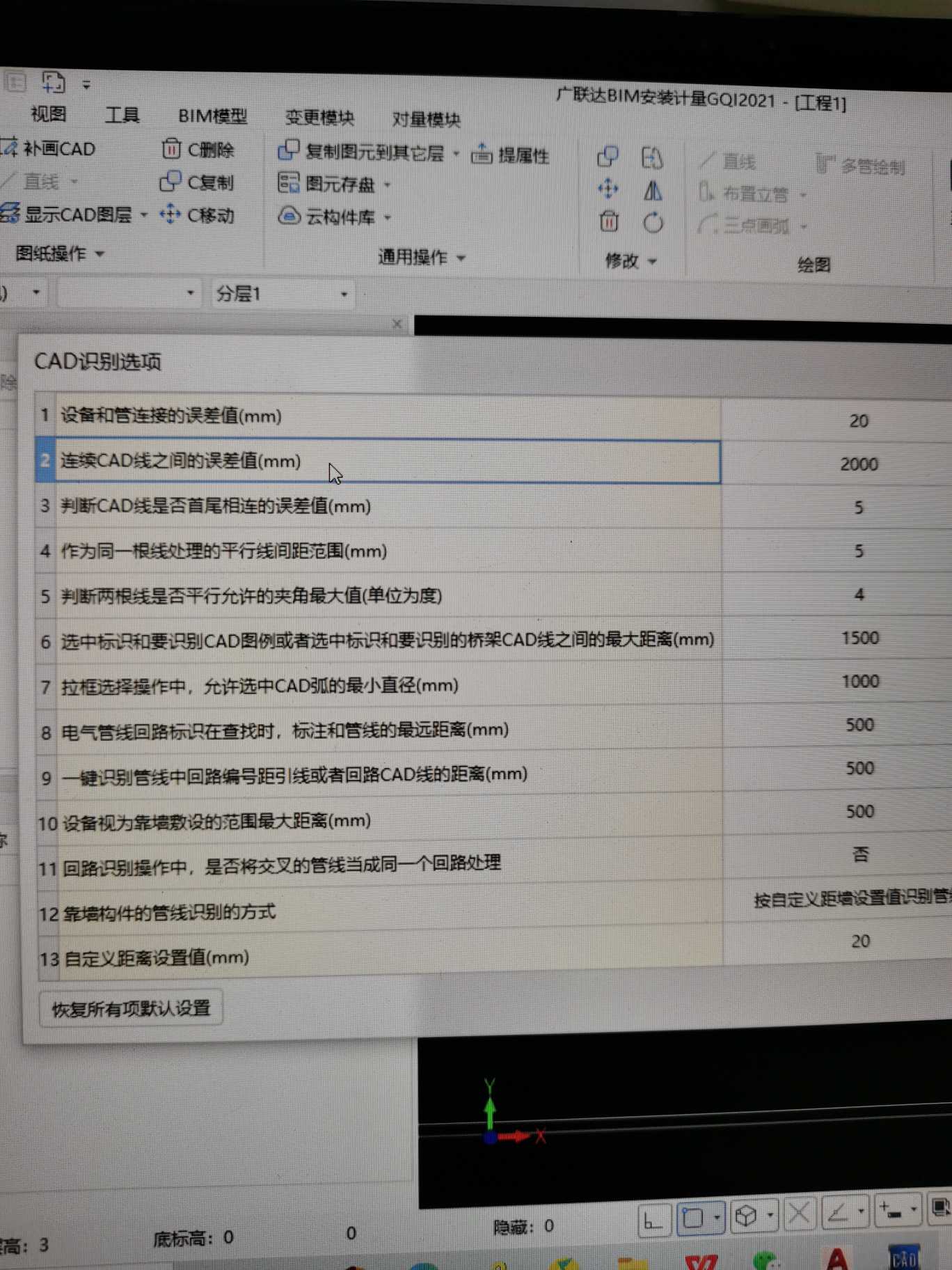Open the AutoCAD red A taskbar icon
952x1270 pixels.
coord(836,1259)
